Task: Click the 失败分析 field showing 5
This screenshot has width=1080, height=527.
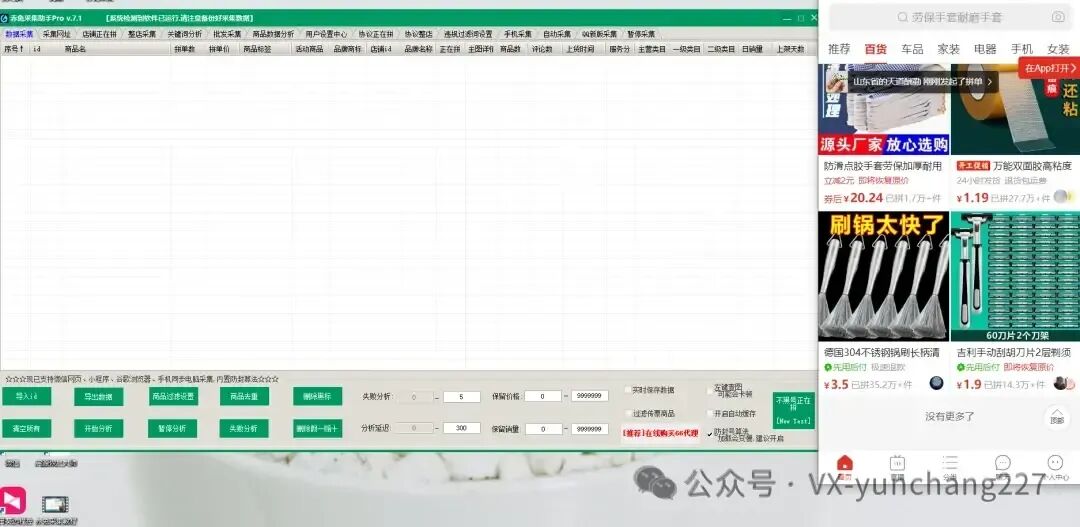Action: click(x=461, y=397)
